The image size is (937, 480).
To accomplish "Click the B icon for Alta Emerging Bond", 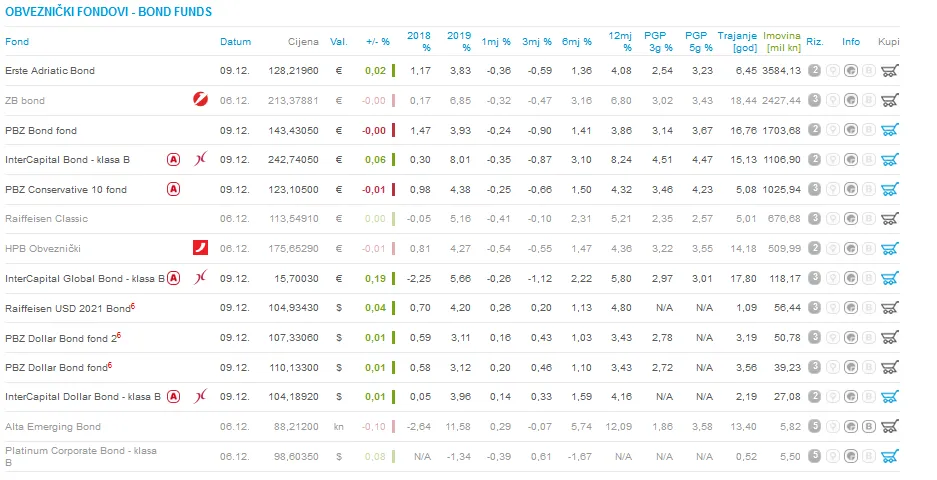I will (x=869, y=426).
